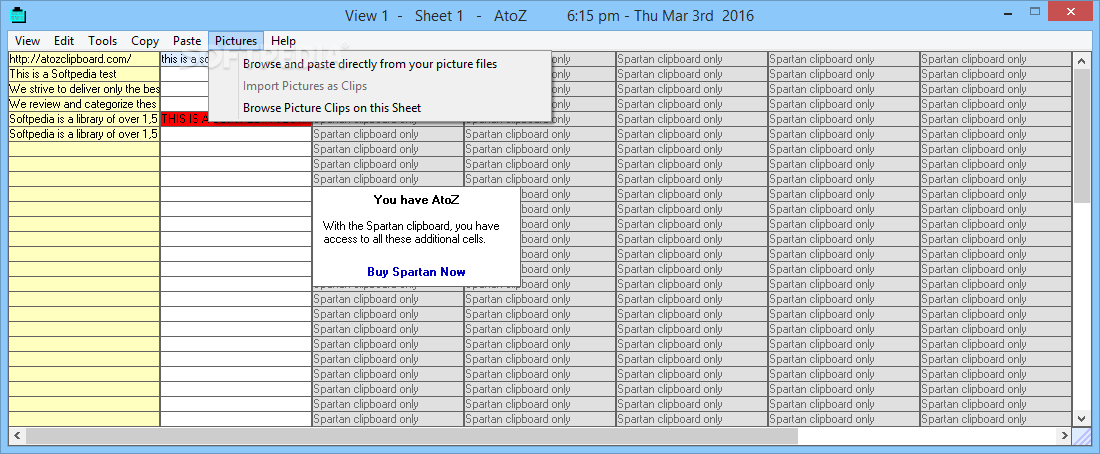The height and width of the screenshot is (454, 1100).
Task: Open the Copy menu
Action: [x=145, y=41]
